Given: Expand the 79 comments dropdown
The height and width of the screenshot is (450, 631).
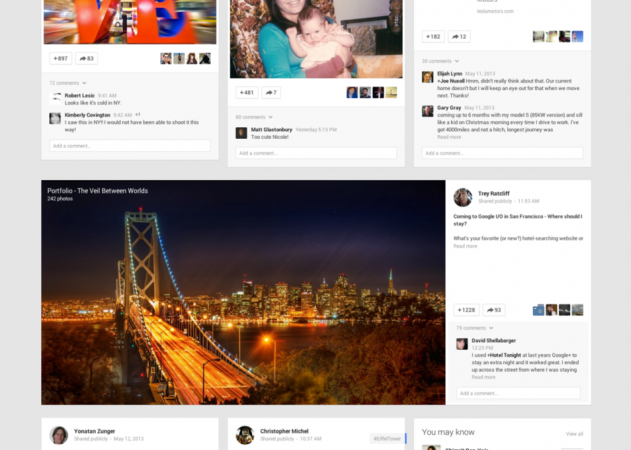Looking at the screenshot, I should 475,328.
